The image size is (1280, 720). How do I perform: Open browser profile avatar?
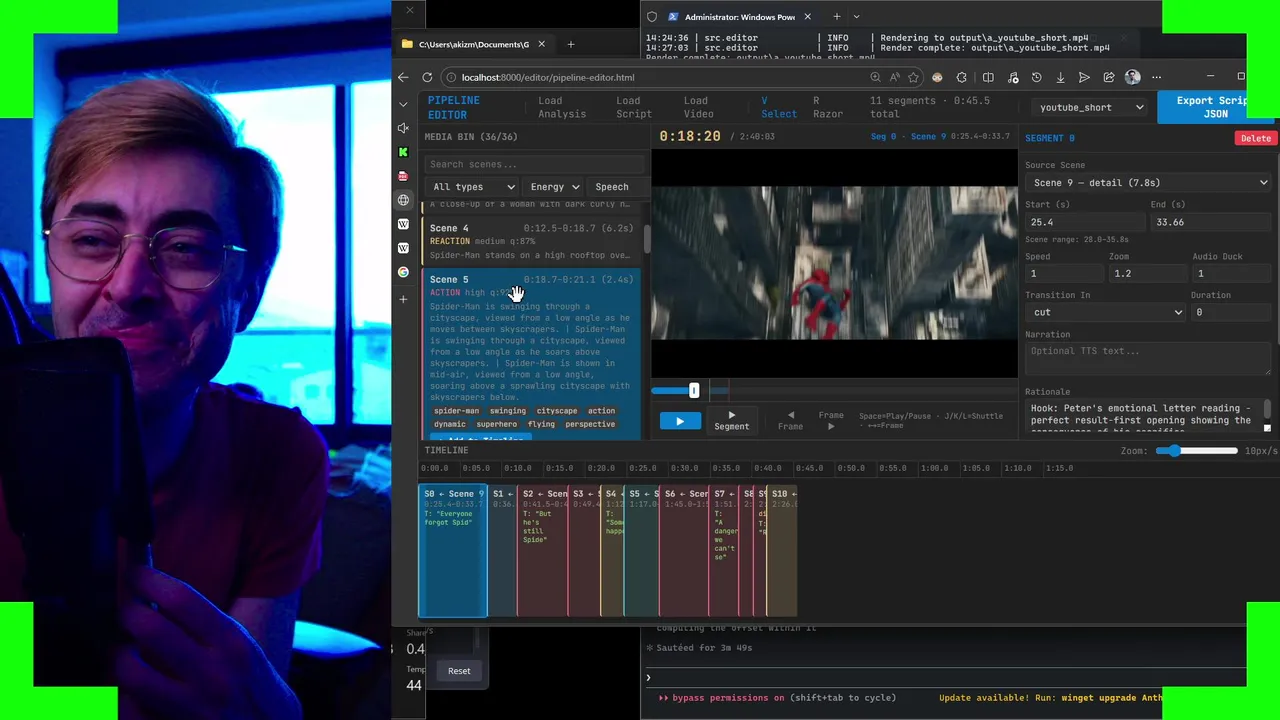click(1132, 77)
